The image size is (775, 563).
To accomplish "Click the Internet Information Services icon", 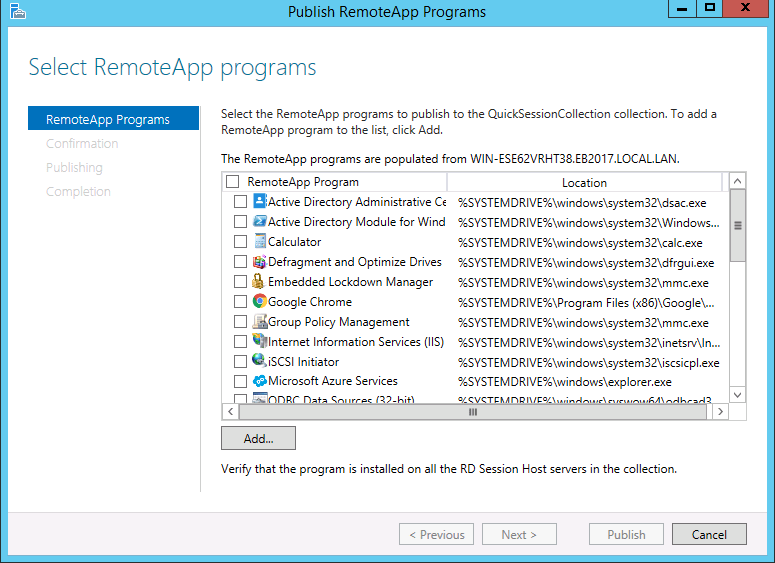I will (x=259, y=342).
